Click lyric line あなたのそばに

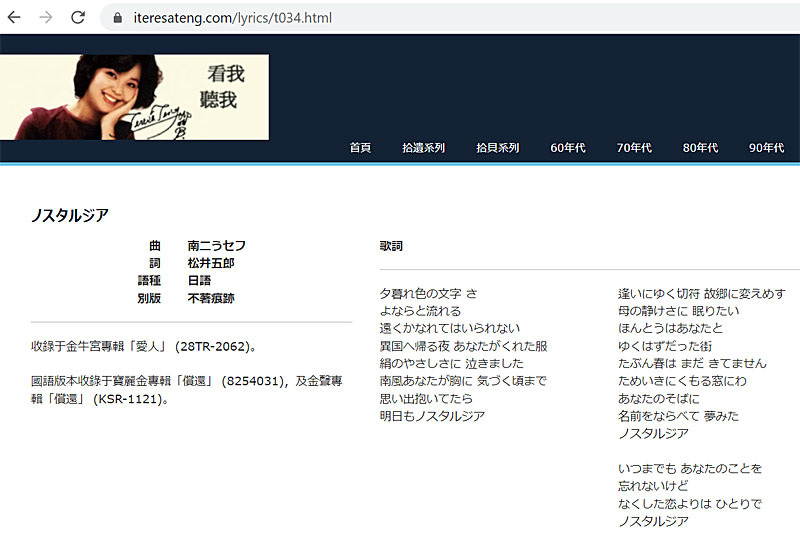(659, 398)
